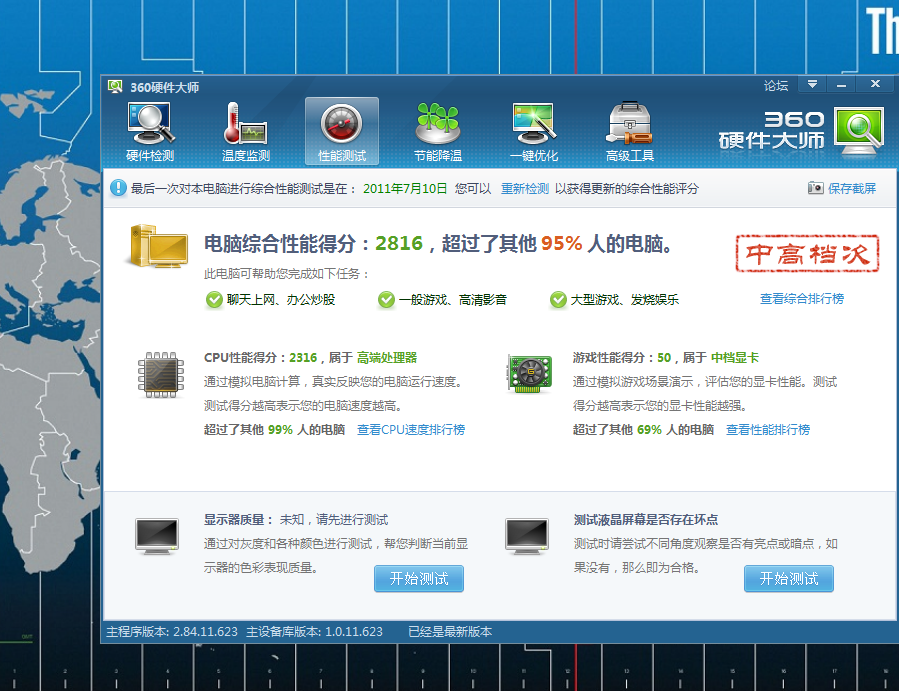Click the game score 50 value
This screenshot has height=691, width=899.
pyautogui.click(x=664, y=358)
